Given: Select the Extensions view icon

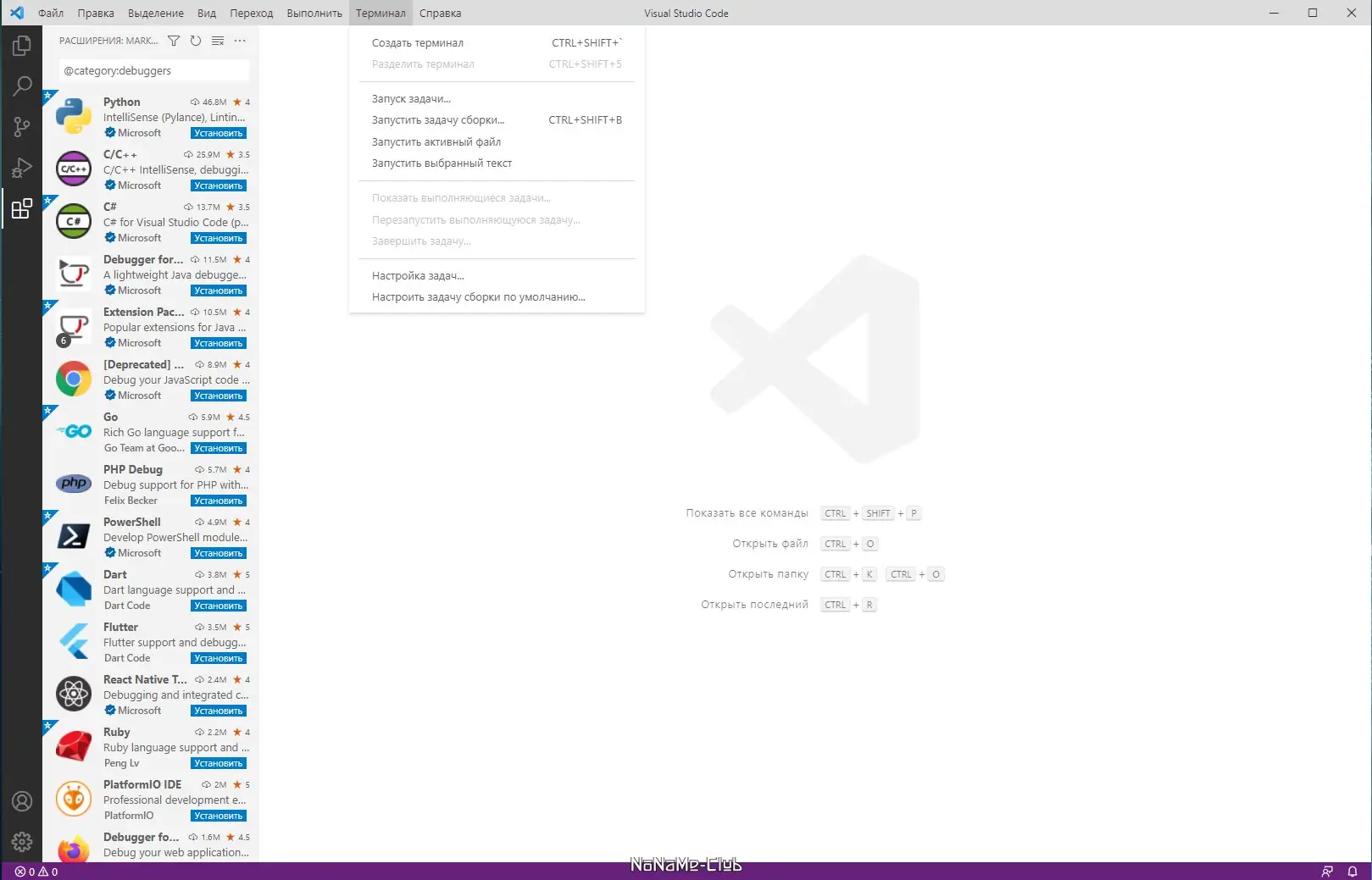Looking at the screenshot, I should pos(22,208).
